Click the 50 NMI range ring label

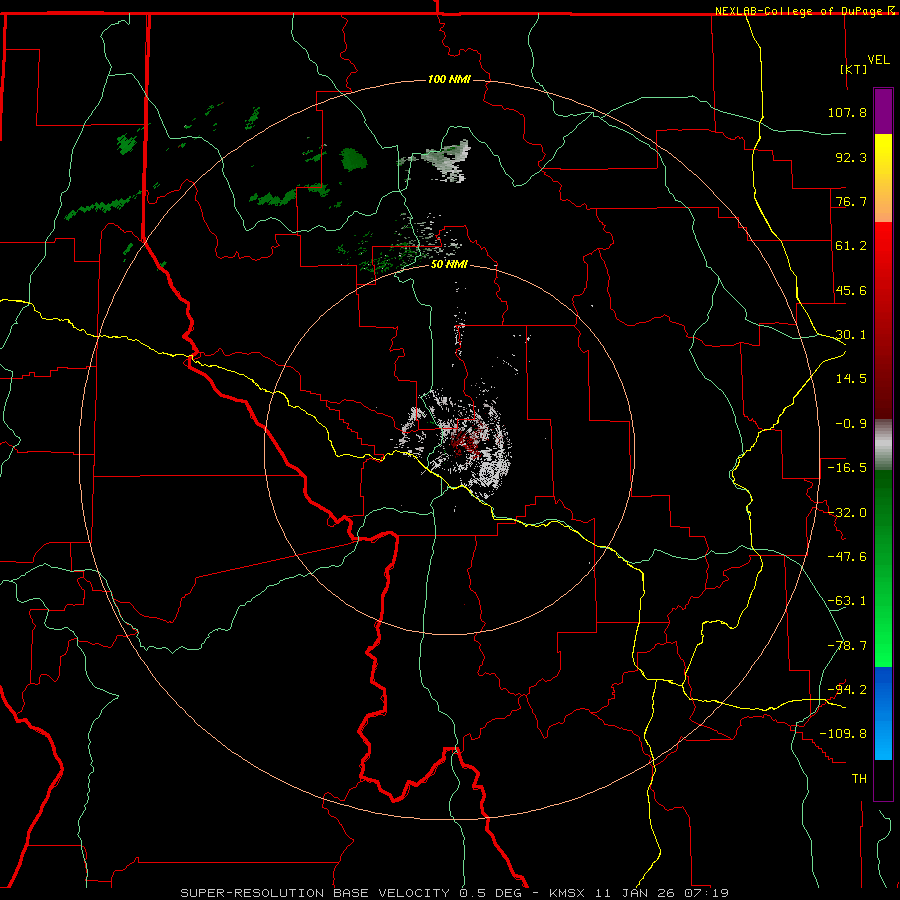[x=449, y=265]
